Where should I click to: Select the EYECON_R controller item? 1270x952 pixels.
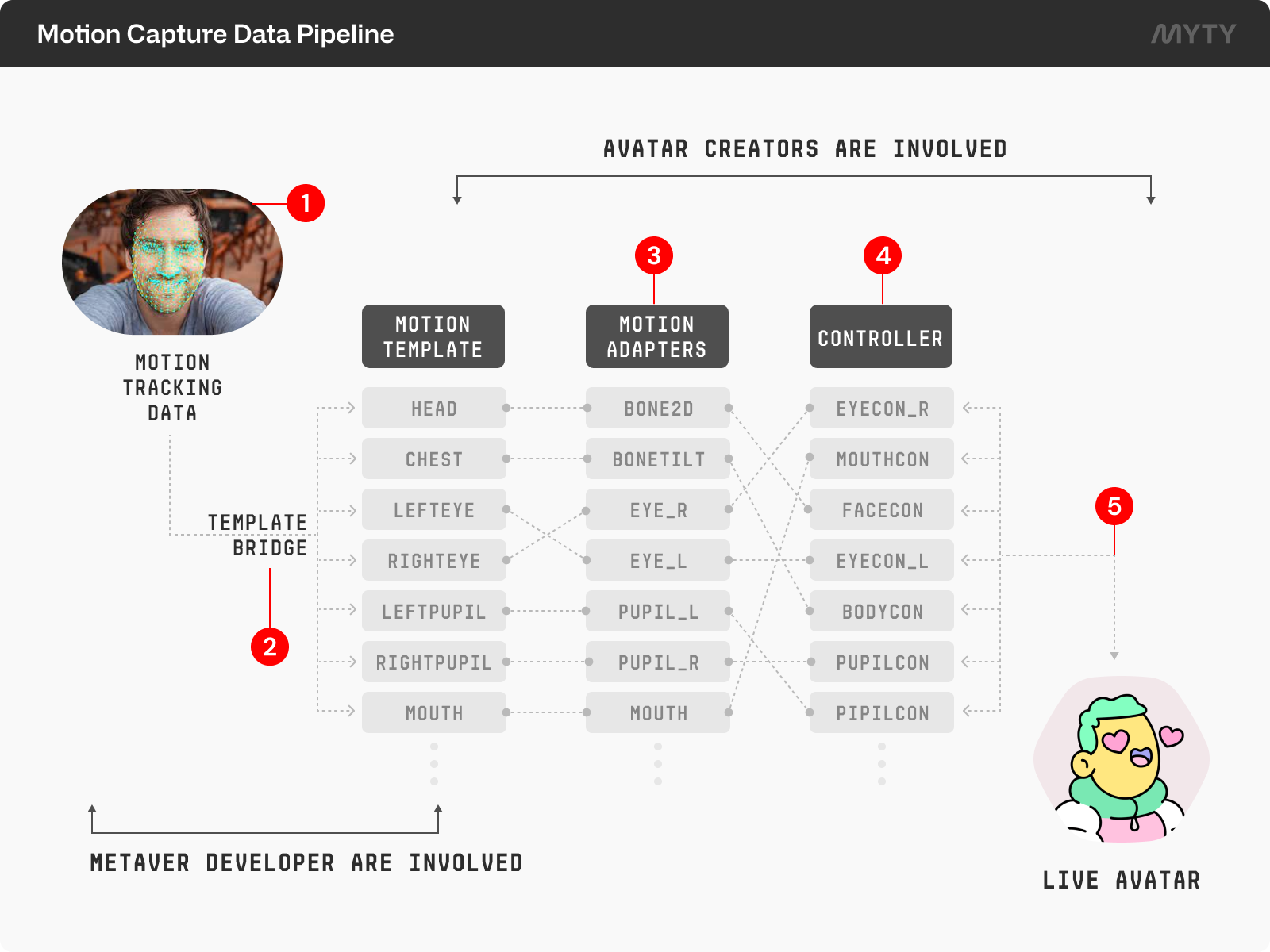coord(882,408)
